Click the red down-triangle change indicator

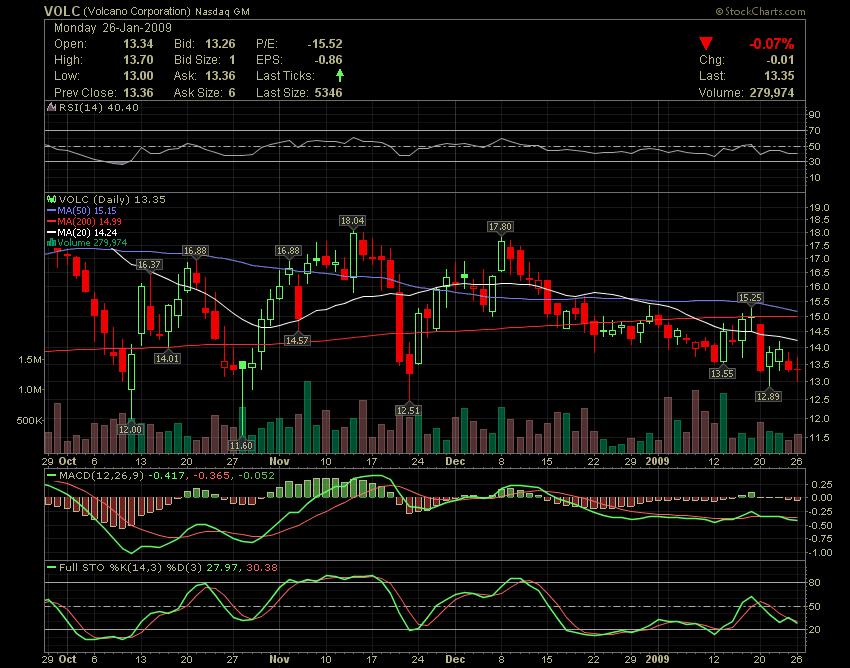[705, 43]
